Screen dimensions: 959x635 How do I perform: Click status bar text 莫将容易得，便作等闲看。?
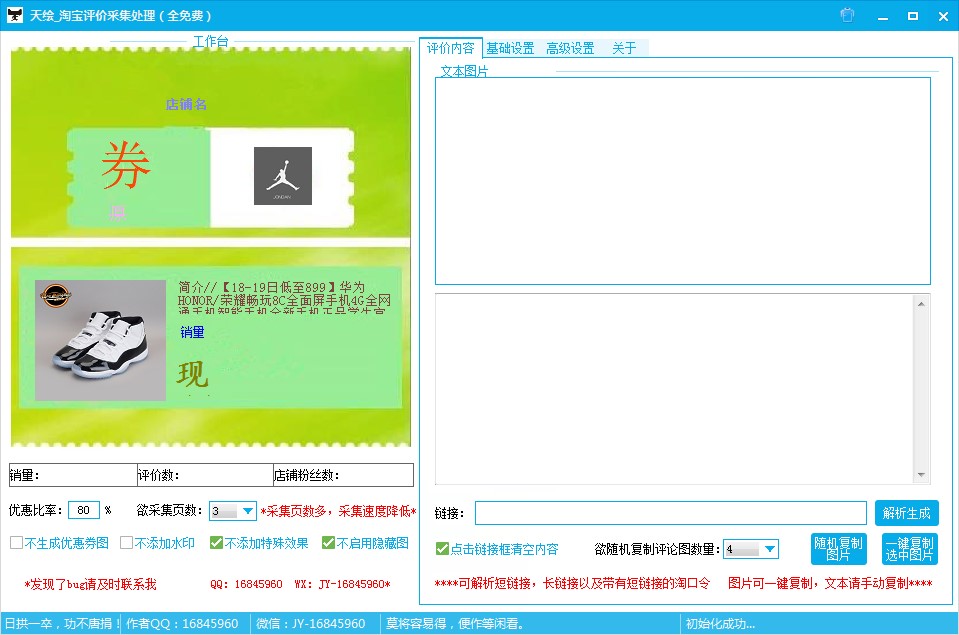455,623
